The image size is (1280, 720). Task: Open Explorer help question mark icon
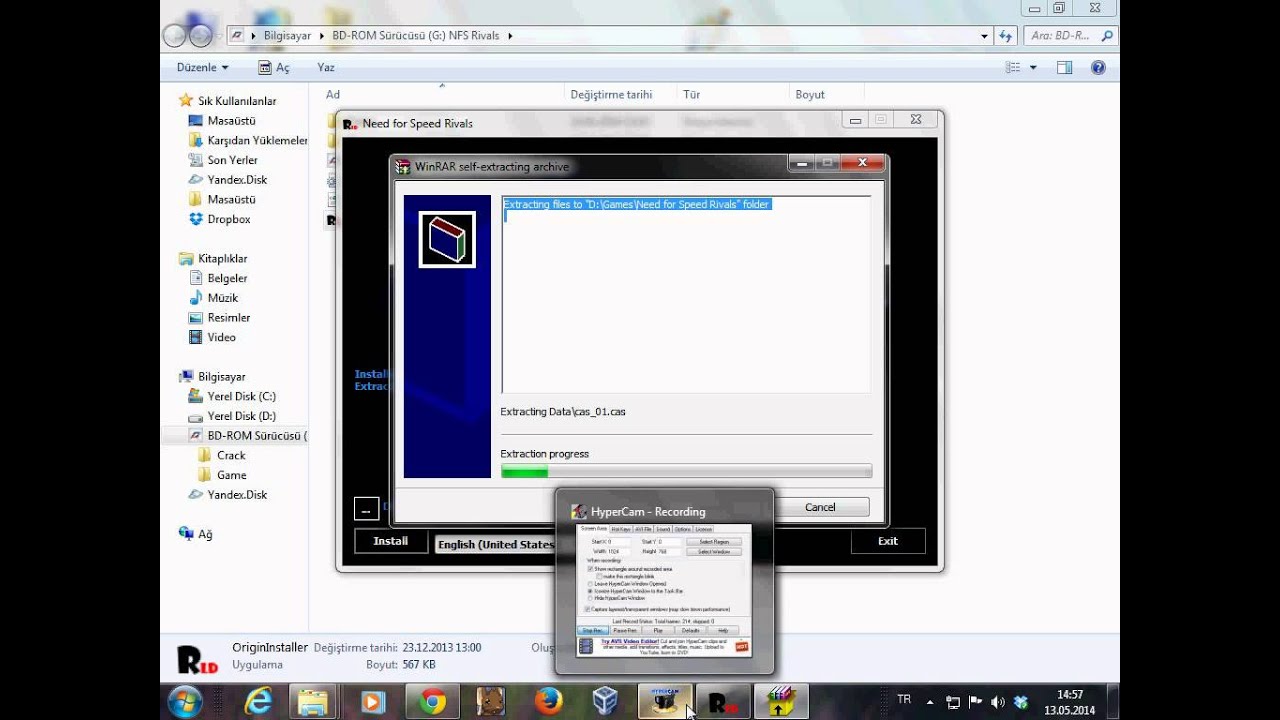pos(1098,67)
